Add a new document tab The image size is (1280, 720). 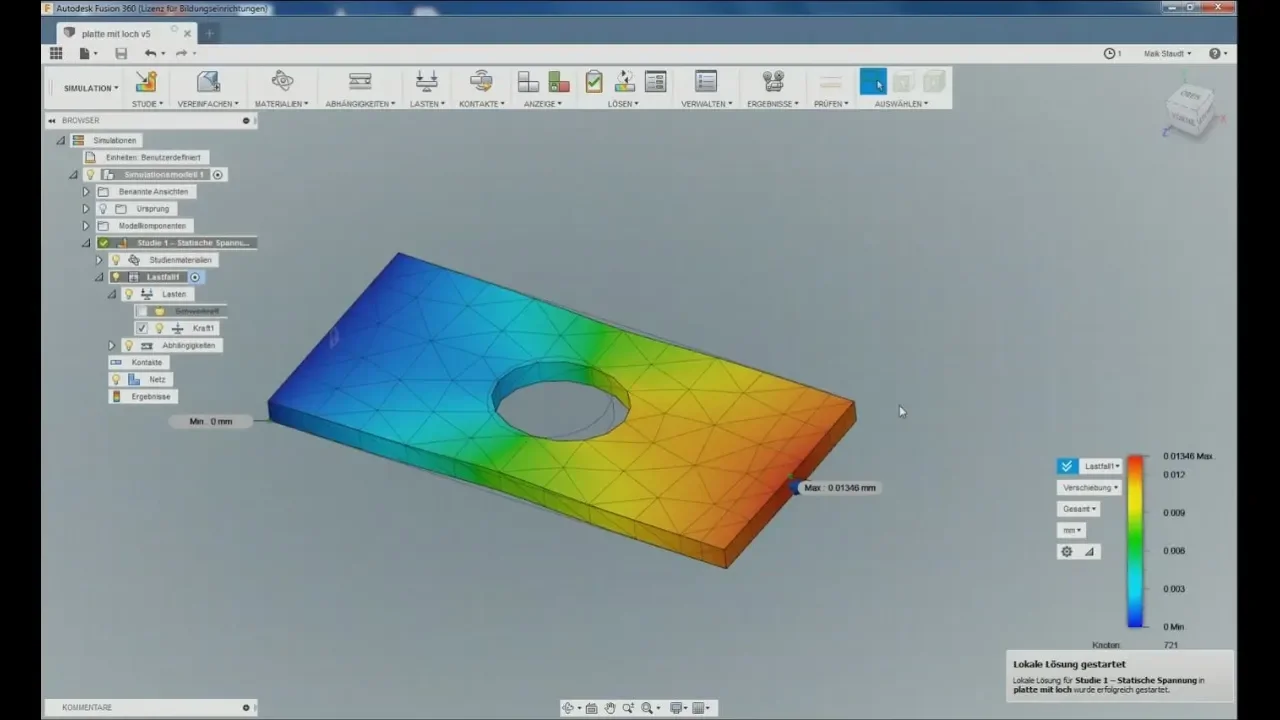coord(210,33)
